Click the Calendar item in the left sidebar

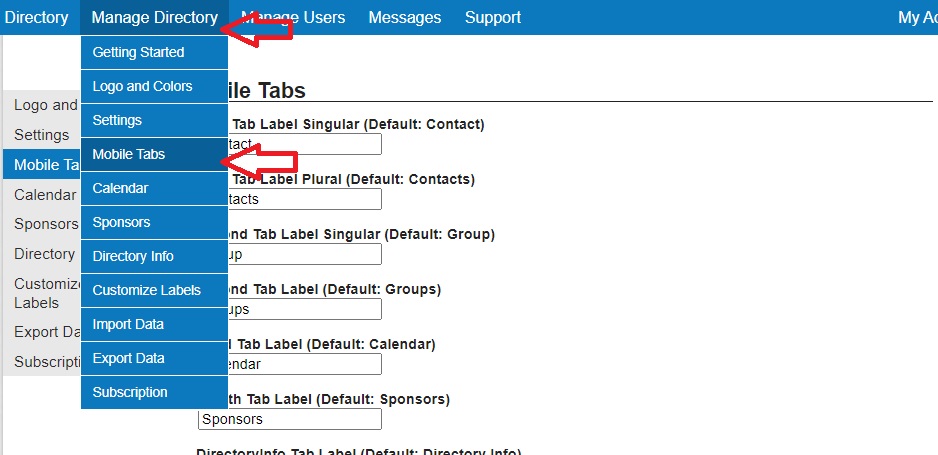pyautogui.click(x=44, y=195)
